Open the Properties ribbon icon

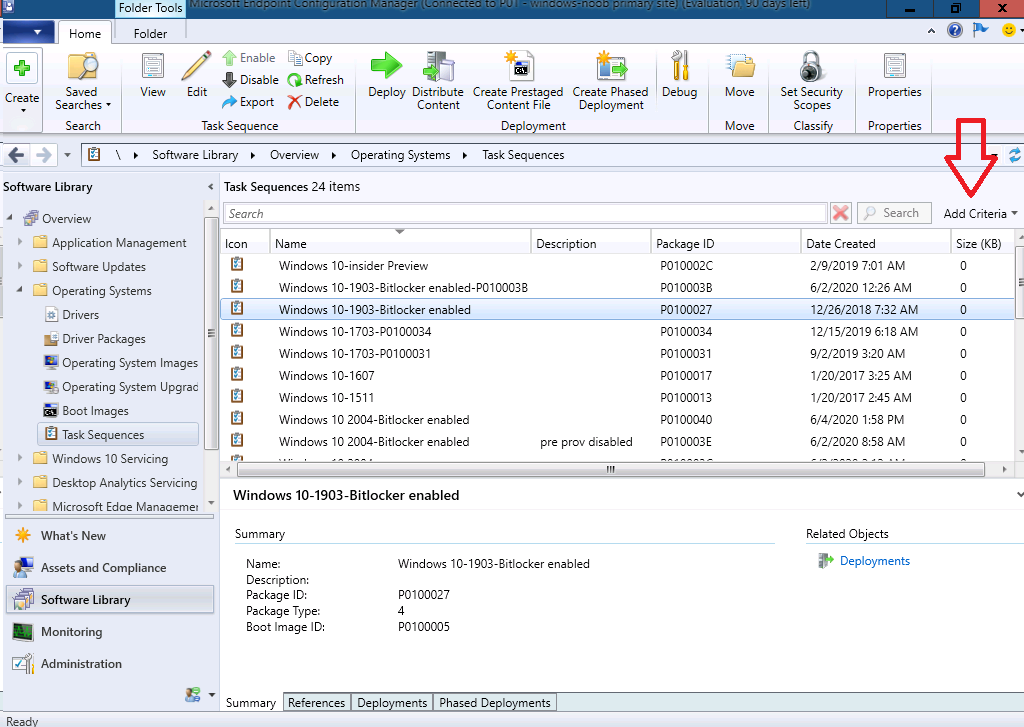[895, 67]
